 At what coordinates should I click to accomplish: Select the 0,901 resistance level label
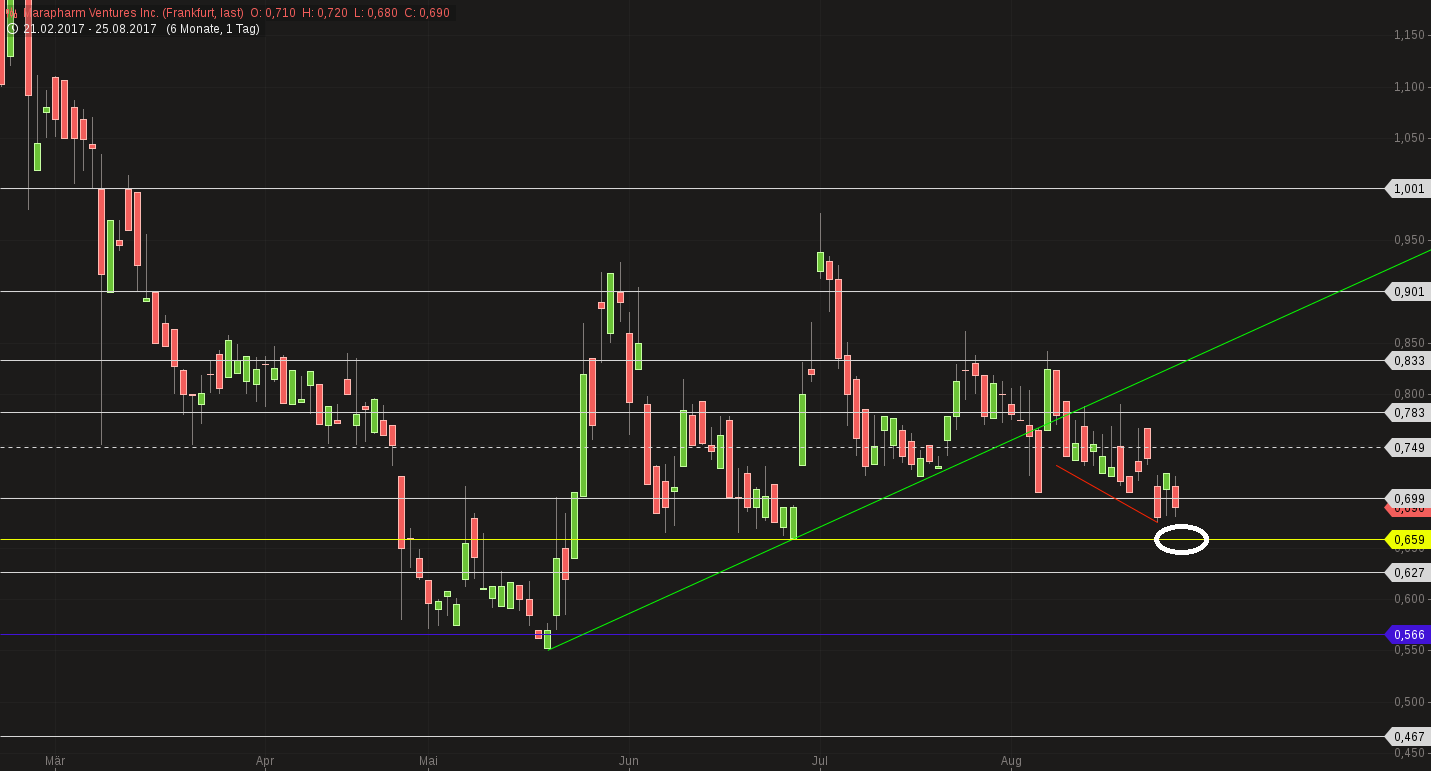coord(1408,292)
